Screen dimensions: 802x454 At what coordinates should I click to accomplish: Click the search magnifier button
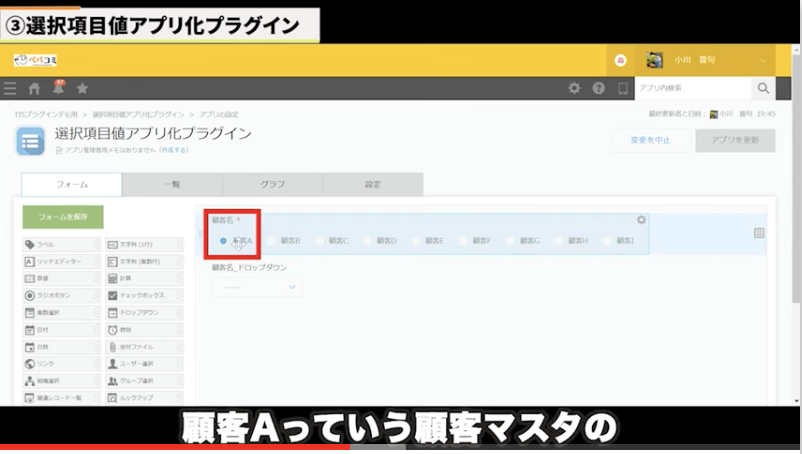tap(763, 89)
